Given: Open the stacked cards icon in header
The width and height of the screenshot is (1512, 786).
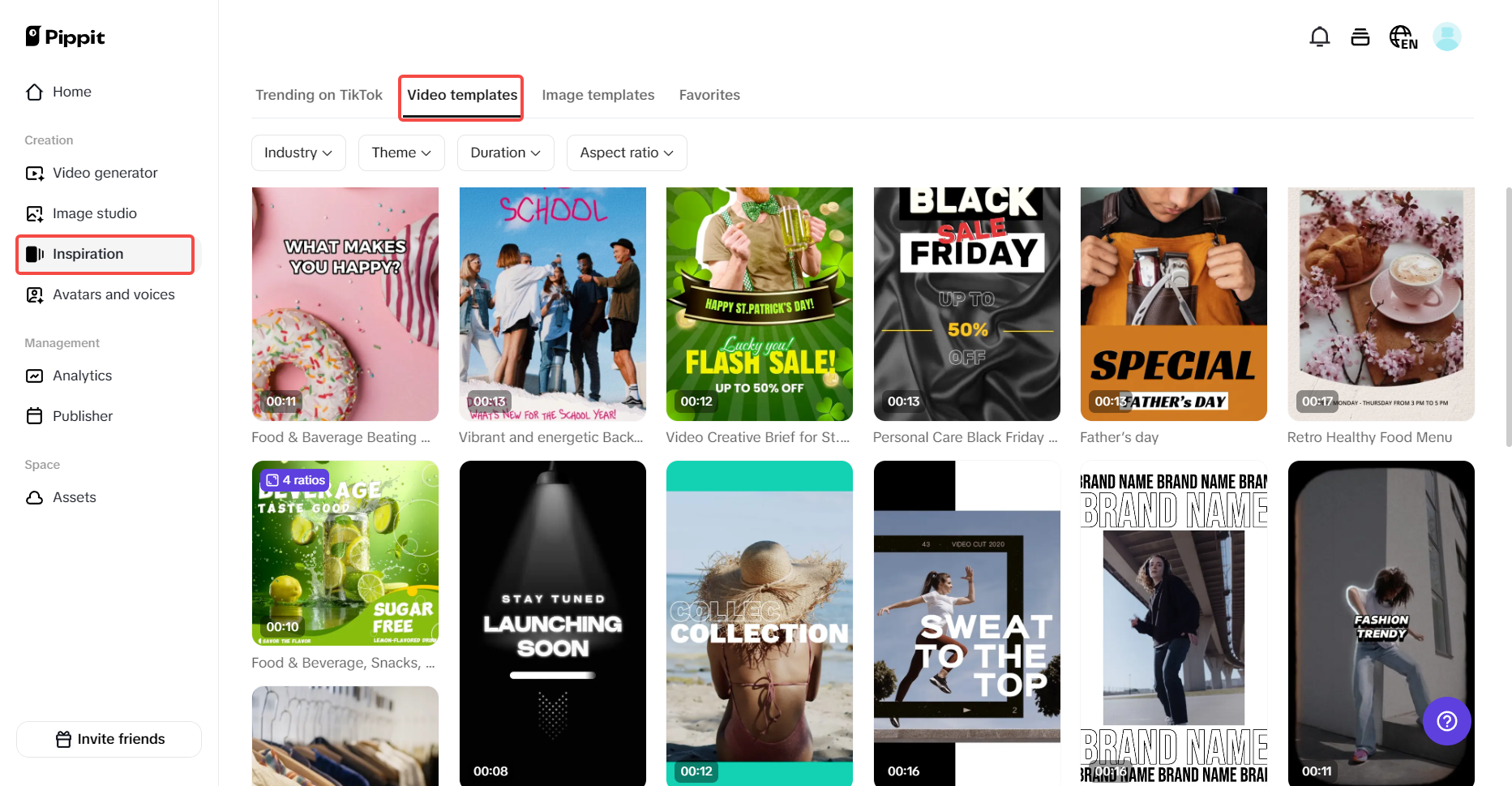Looking at the screenshot, I should pyautogui.click(x=1360, y=37).
